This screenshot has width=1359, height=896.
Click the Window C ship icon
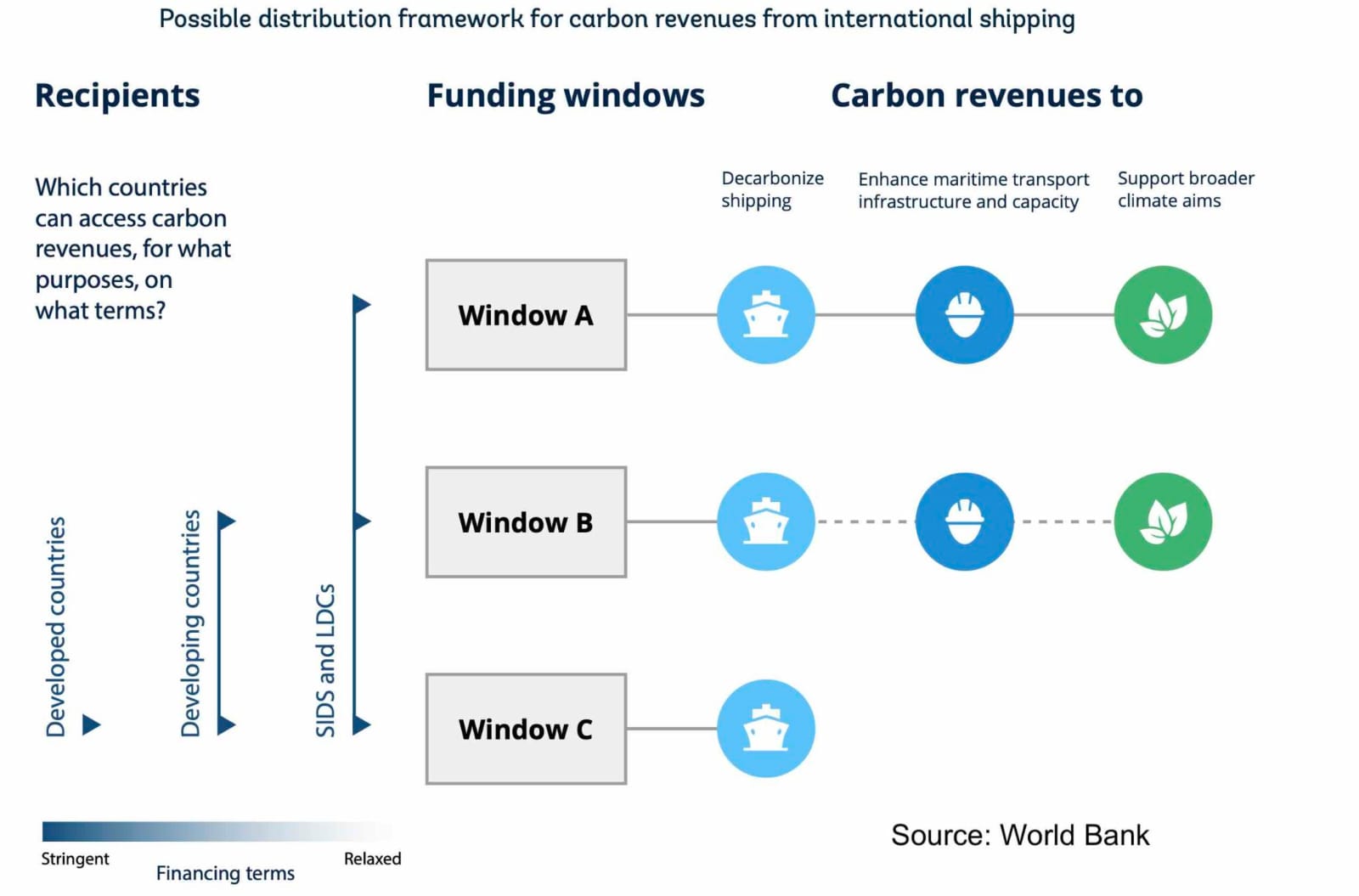point(765,729)
